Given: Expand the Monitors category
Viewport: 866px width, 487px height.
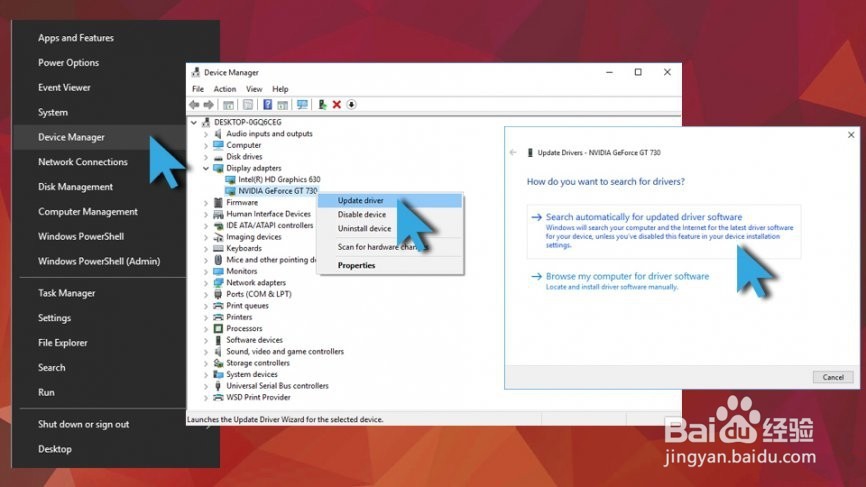Looking at the screenshot, I should (x=206, y=272).
